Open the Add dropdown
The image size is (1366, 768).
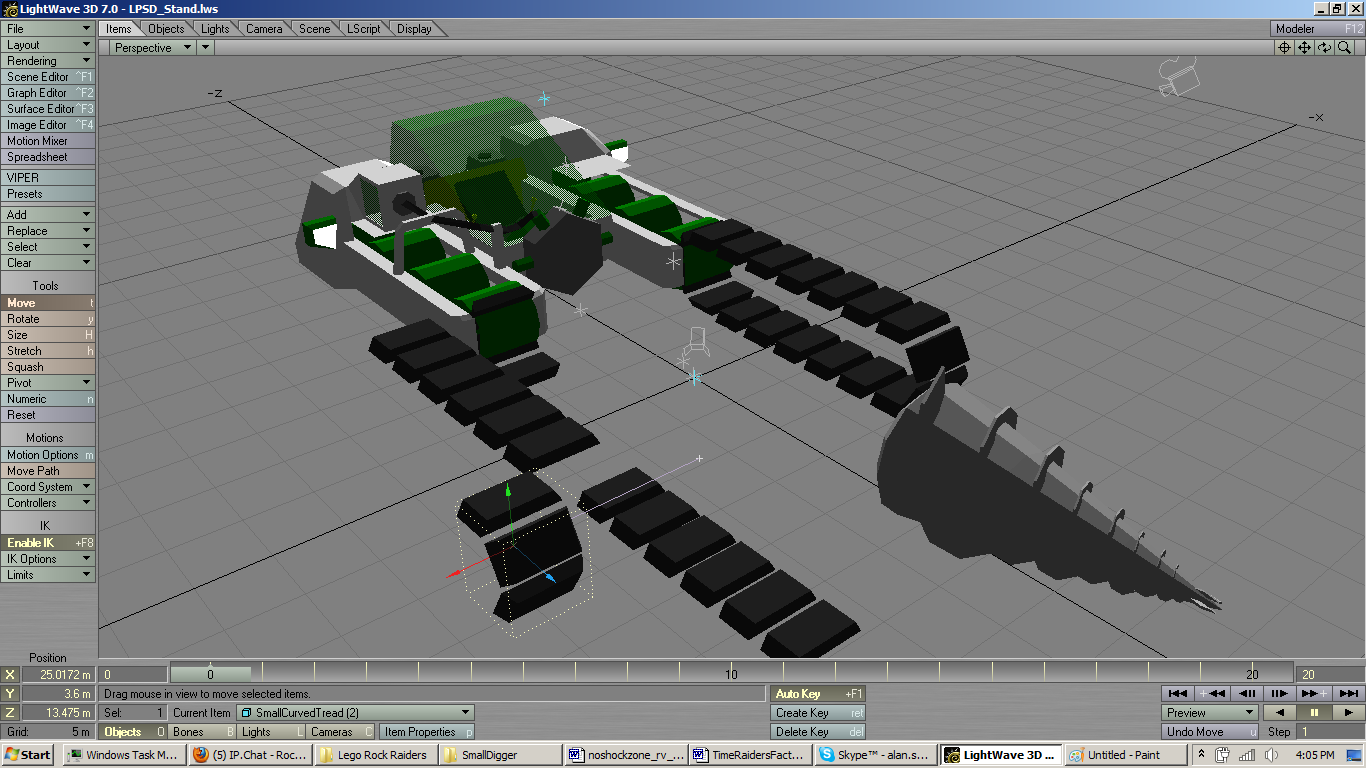[48, 215]
